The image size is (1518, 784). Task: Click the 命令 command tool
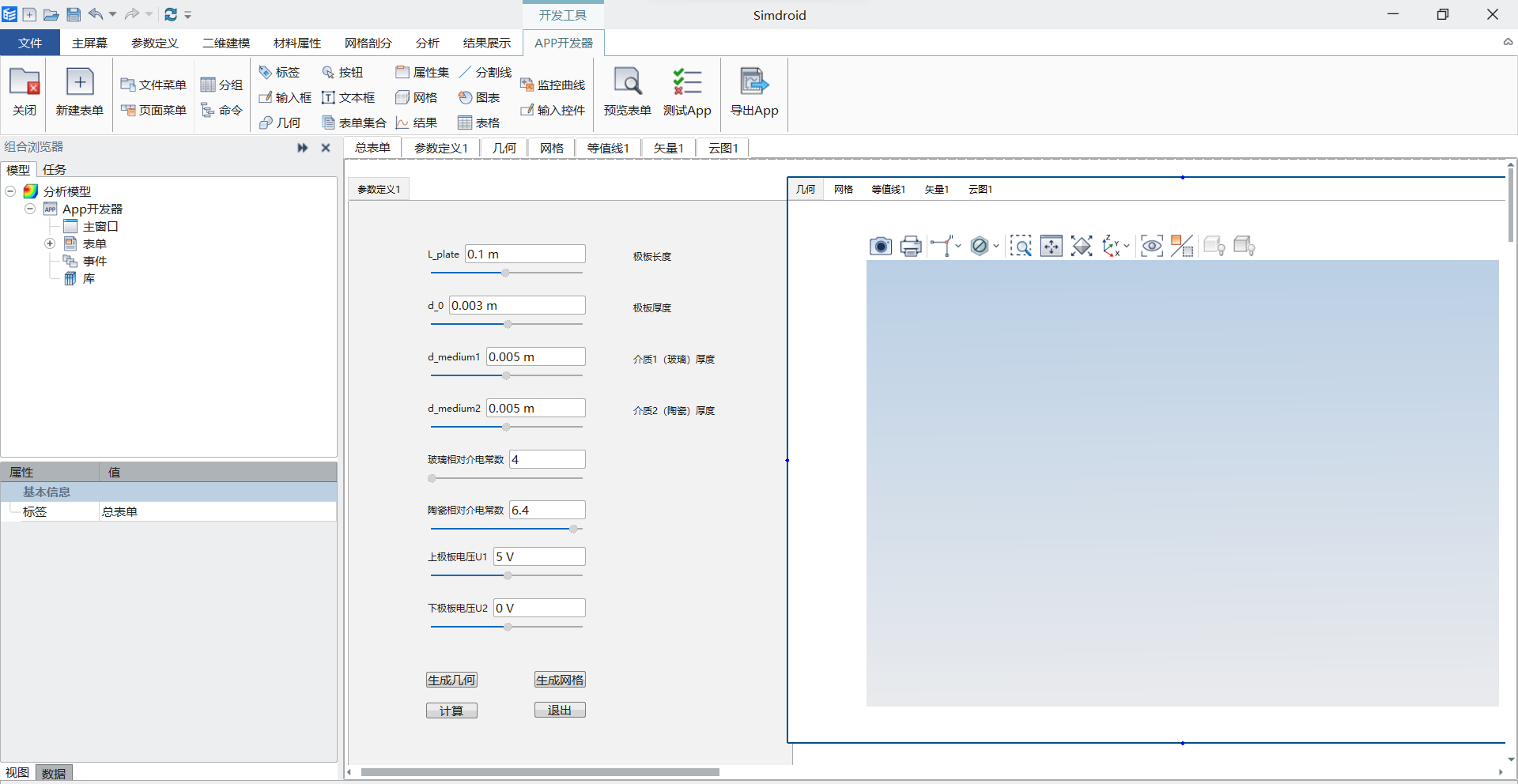click(x=221, y=110)
